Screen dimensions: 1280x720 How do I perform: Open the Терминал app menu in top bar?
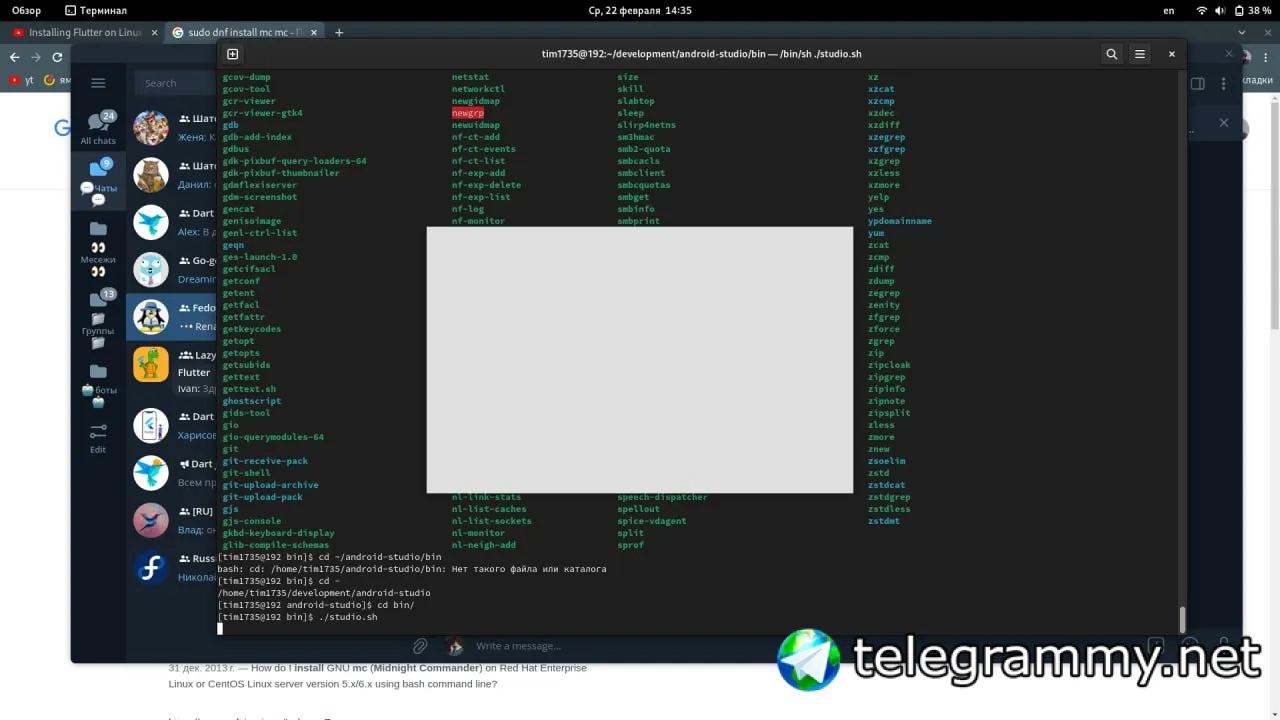pyautogui.click(x=96, y=10)
